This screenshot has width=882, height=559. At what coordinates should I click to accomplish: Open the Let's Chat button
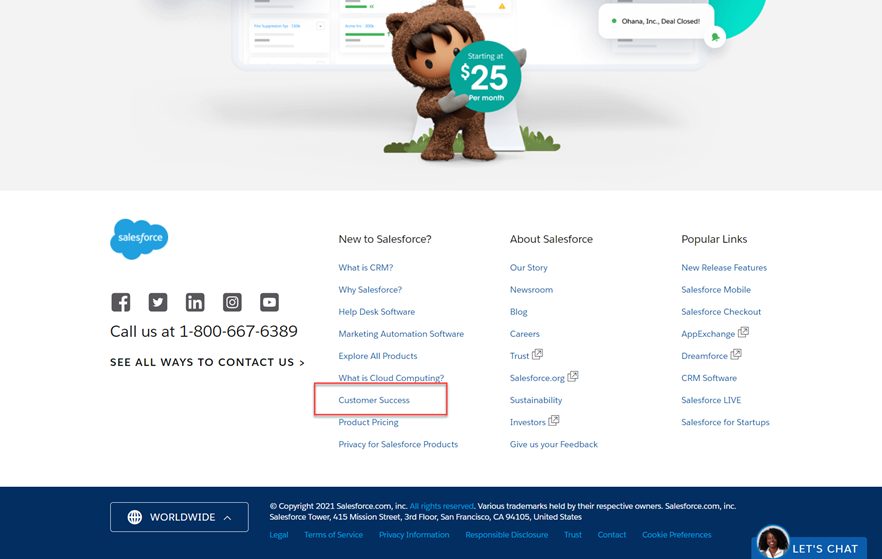click(809, 548)
